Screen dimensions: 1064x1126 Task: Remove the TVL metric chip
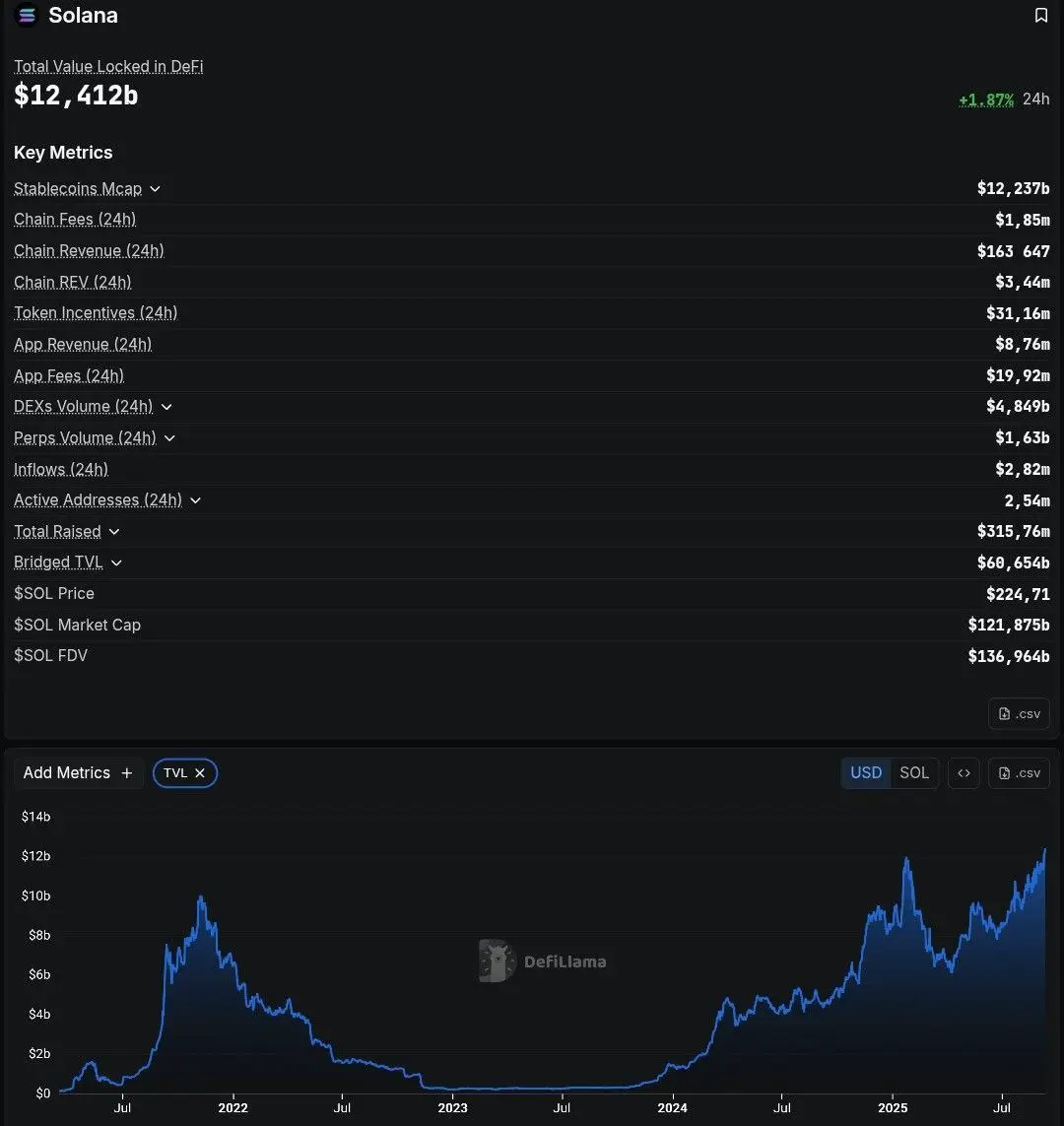click(200, 772)
